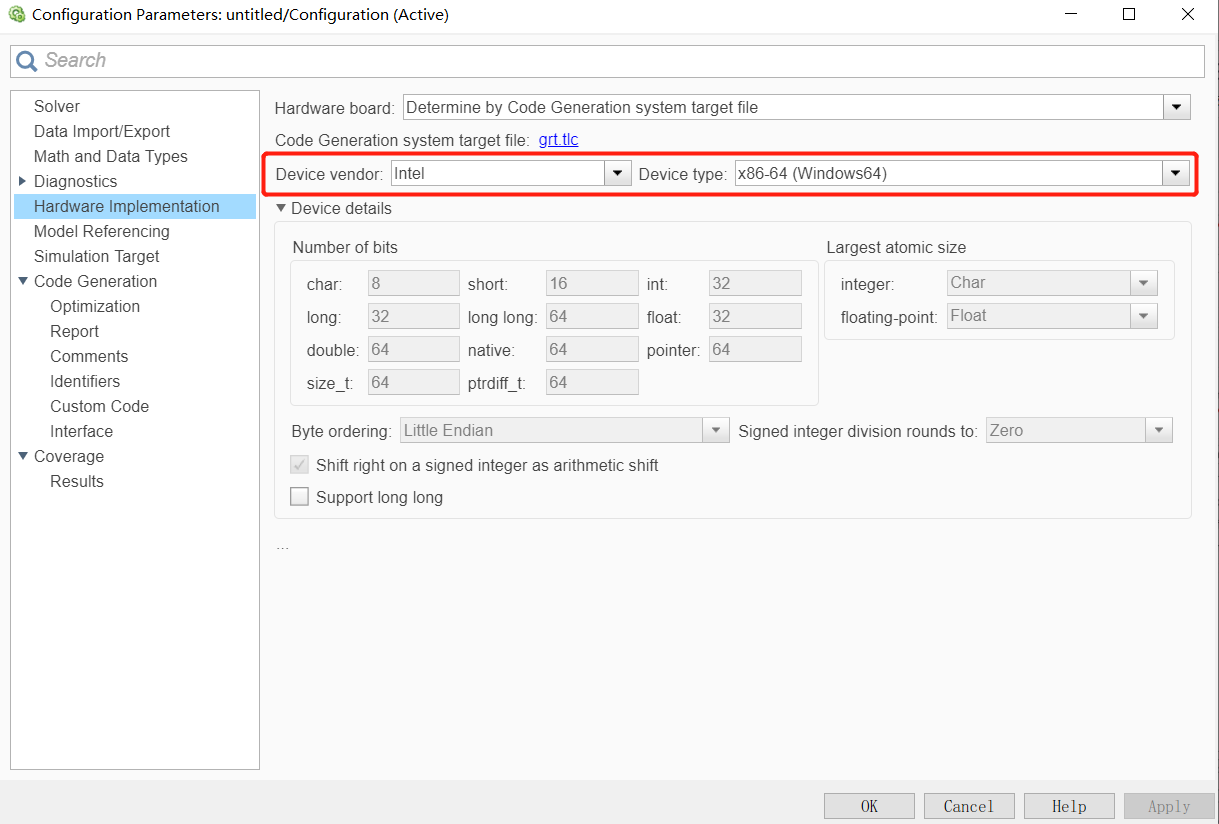Collapse the Code Generation tree node

tap(23, 281)
